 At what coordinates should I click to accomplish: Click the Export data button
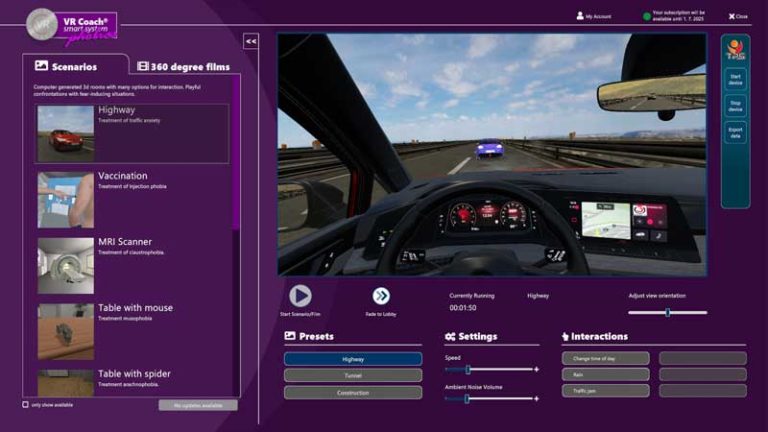pyautogui.click(x=735, y=132)
